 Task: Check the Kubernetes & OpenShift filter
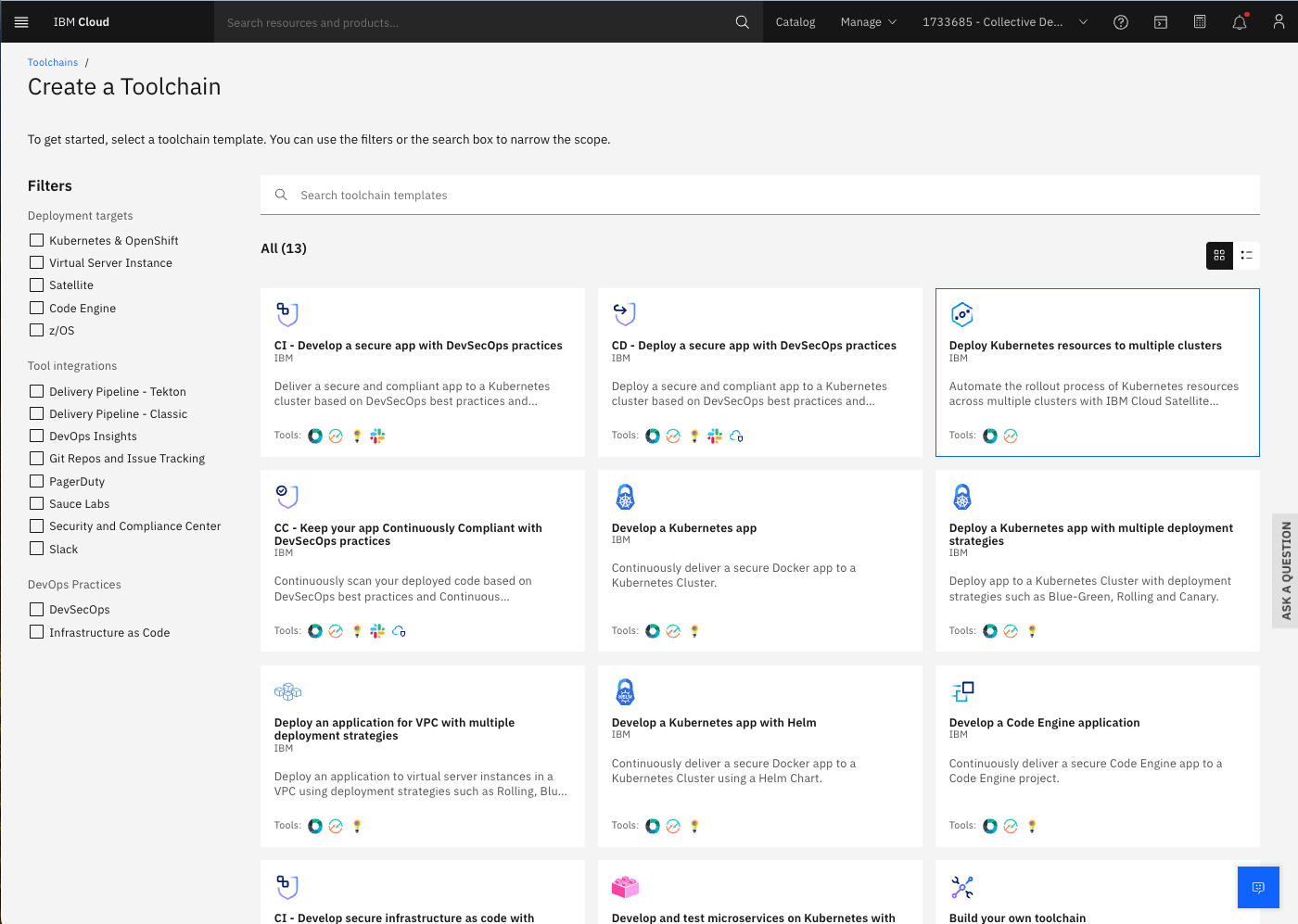tap(37, 240)
